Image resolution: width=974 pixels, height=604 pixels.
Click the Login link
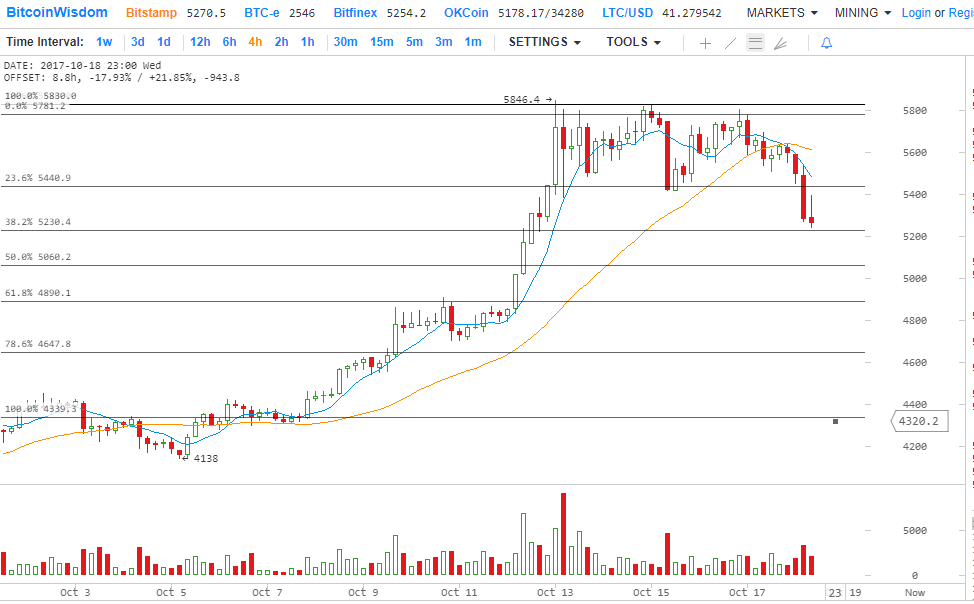[915, 13]
